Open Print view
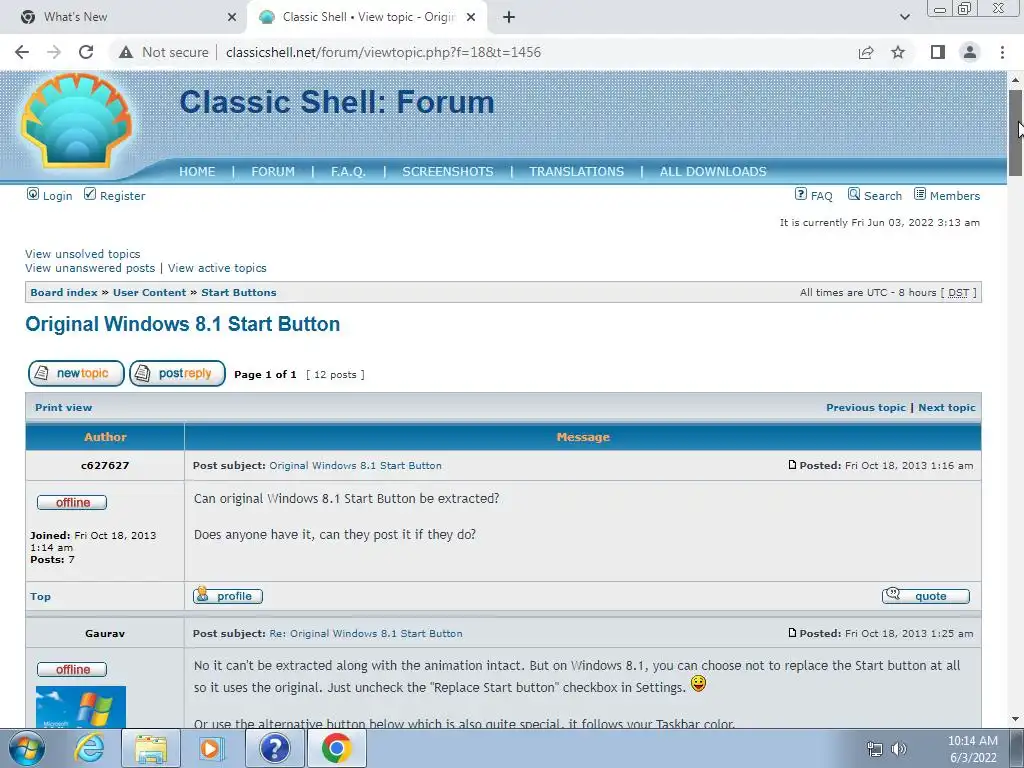This screenshot has height=768, width=1024. coord(63,408)
